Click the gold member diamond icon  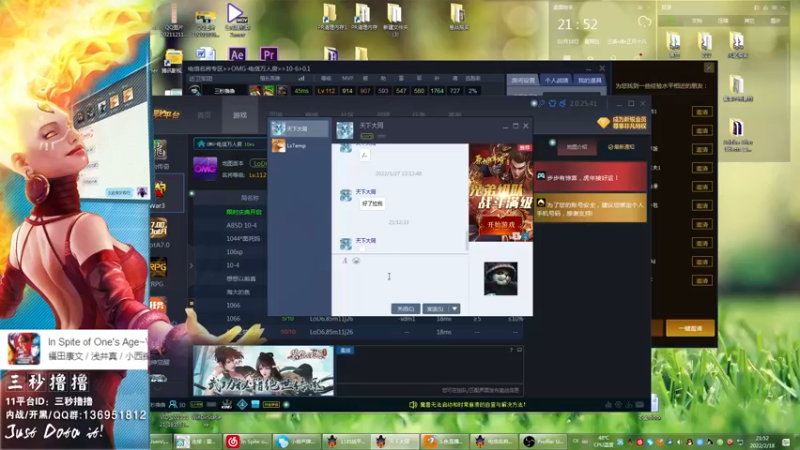tap(603, 122)
